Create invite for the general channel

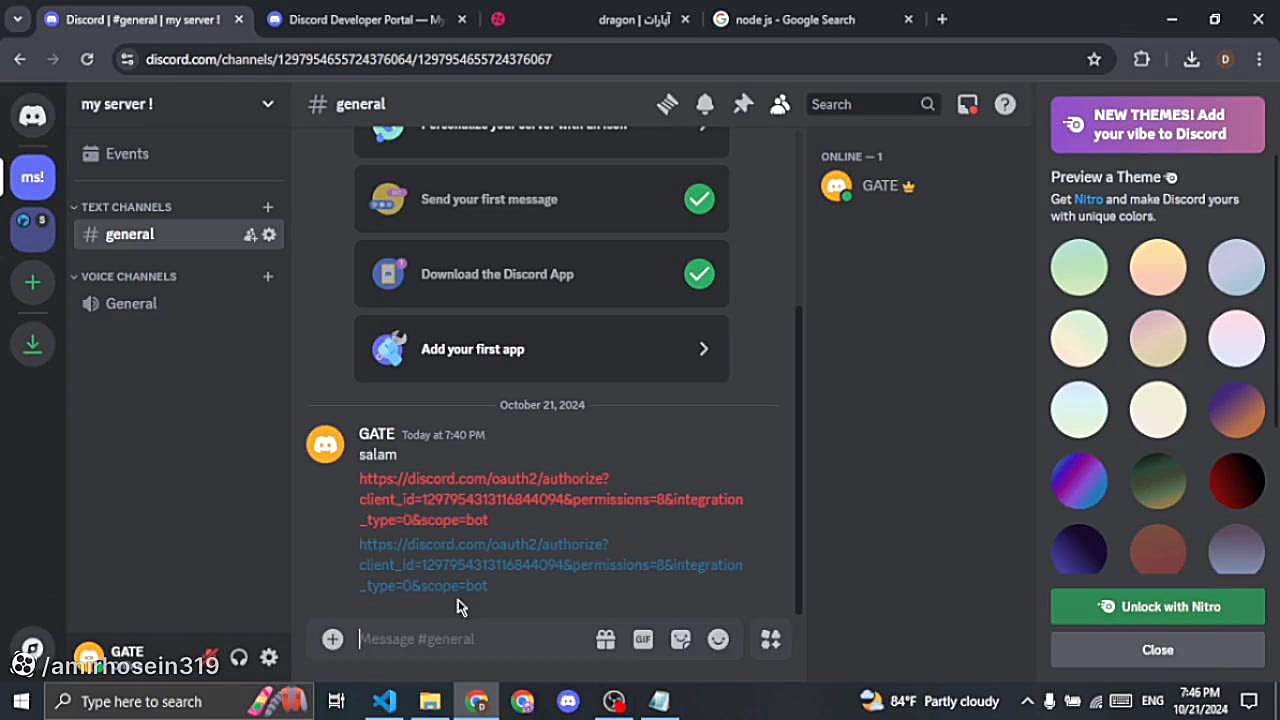(x=250, y=235)
